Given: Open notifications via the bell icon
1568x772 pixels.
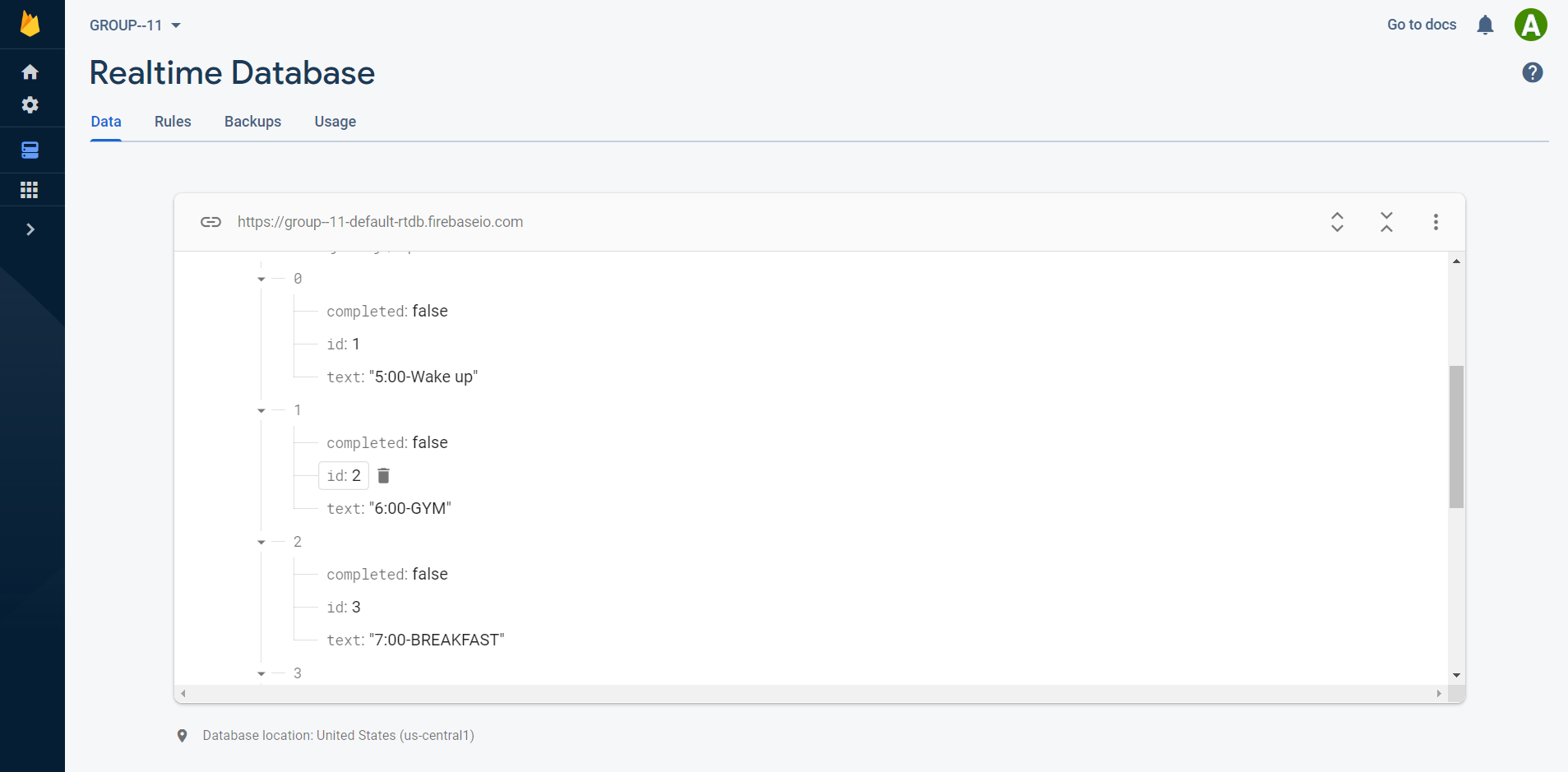Looking at the screenshot, I should (x=1485, y=25).
